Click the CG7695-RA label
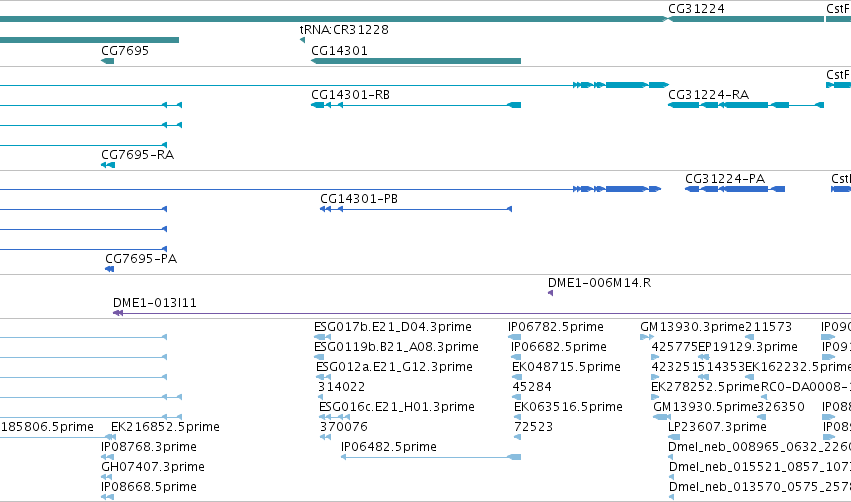851x502 pixels. pyautogui.click(x=137, y=155)
